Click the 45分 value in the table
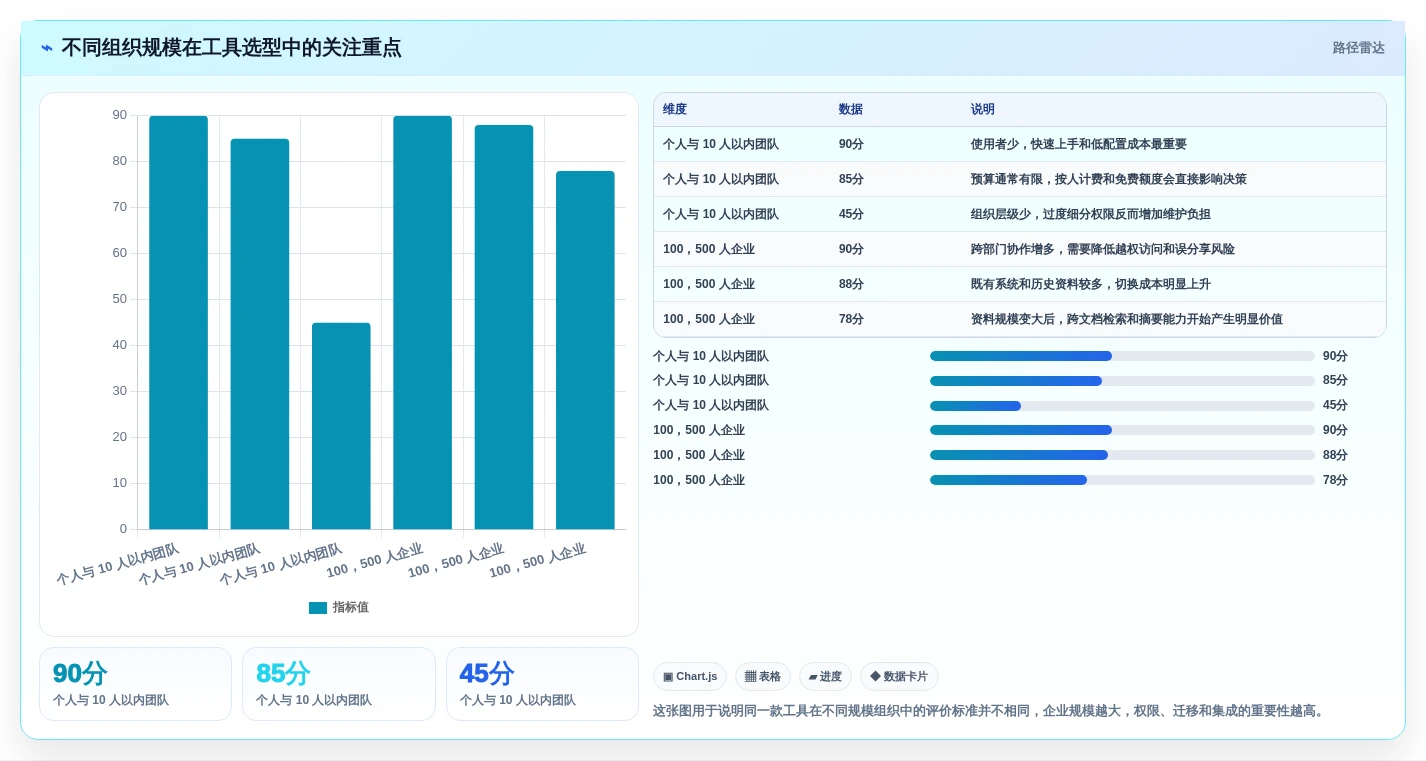Image resolution: width=1426 pixels, height=761 pixels. (x=851, y=214)
